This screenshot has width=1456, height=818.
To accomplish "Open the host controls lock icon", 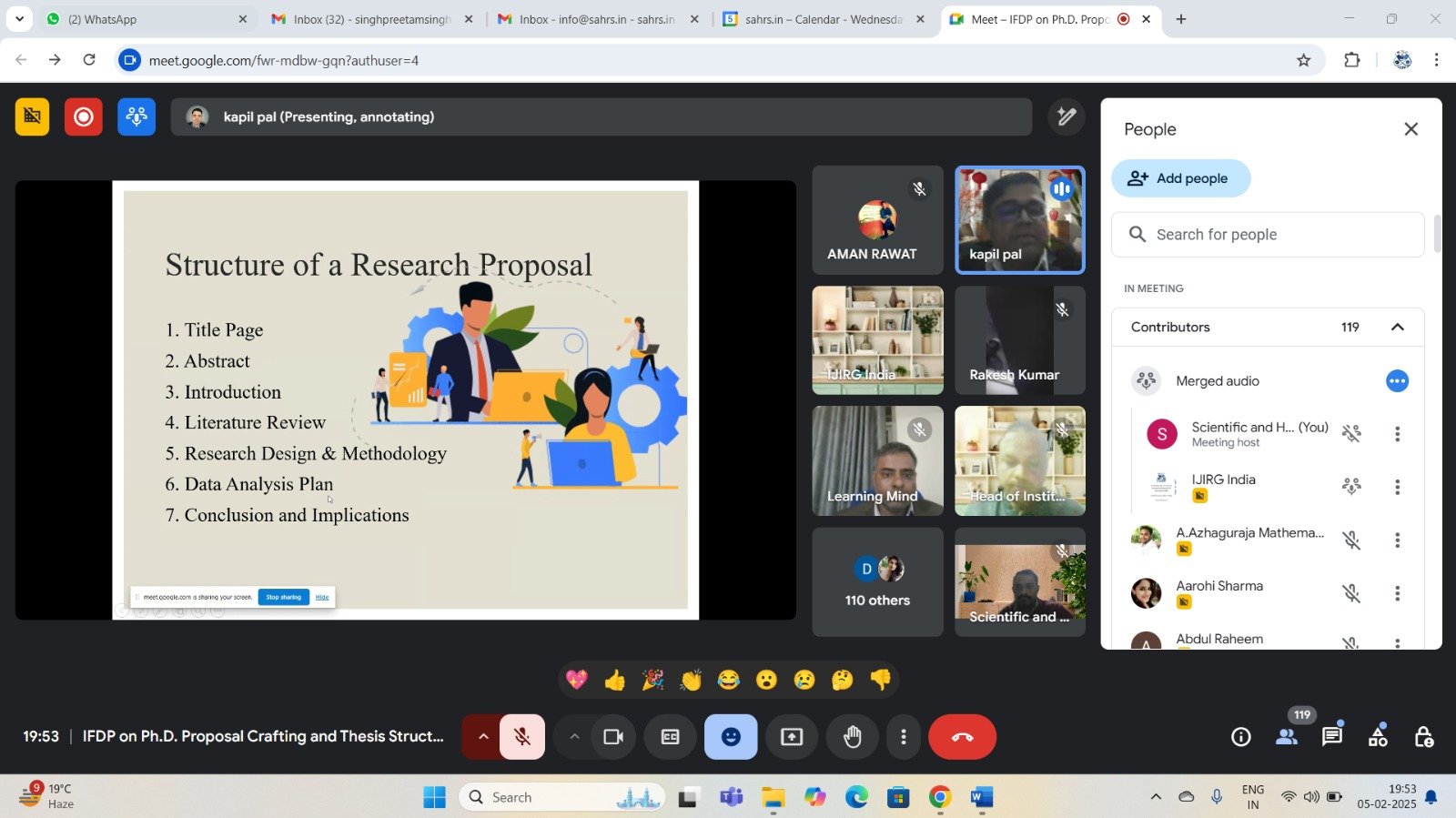I will tap(1424, 737).
